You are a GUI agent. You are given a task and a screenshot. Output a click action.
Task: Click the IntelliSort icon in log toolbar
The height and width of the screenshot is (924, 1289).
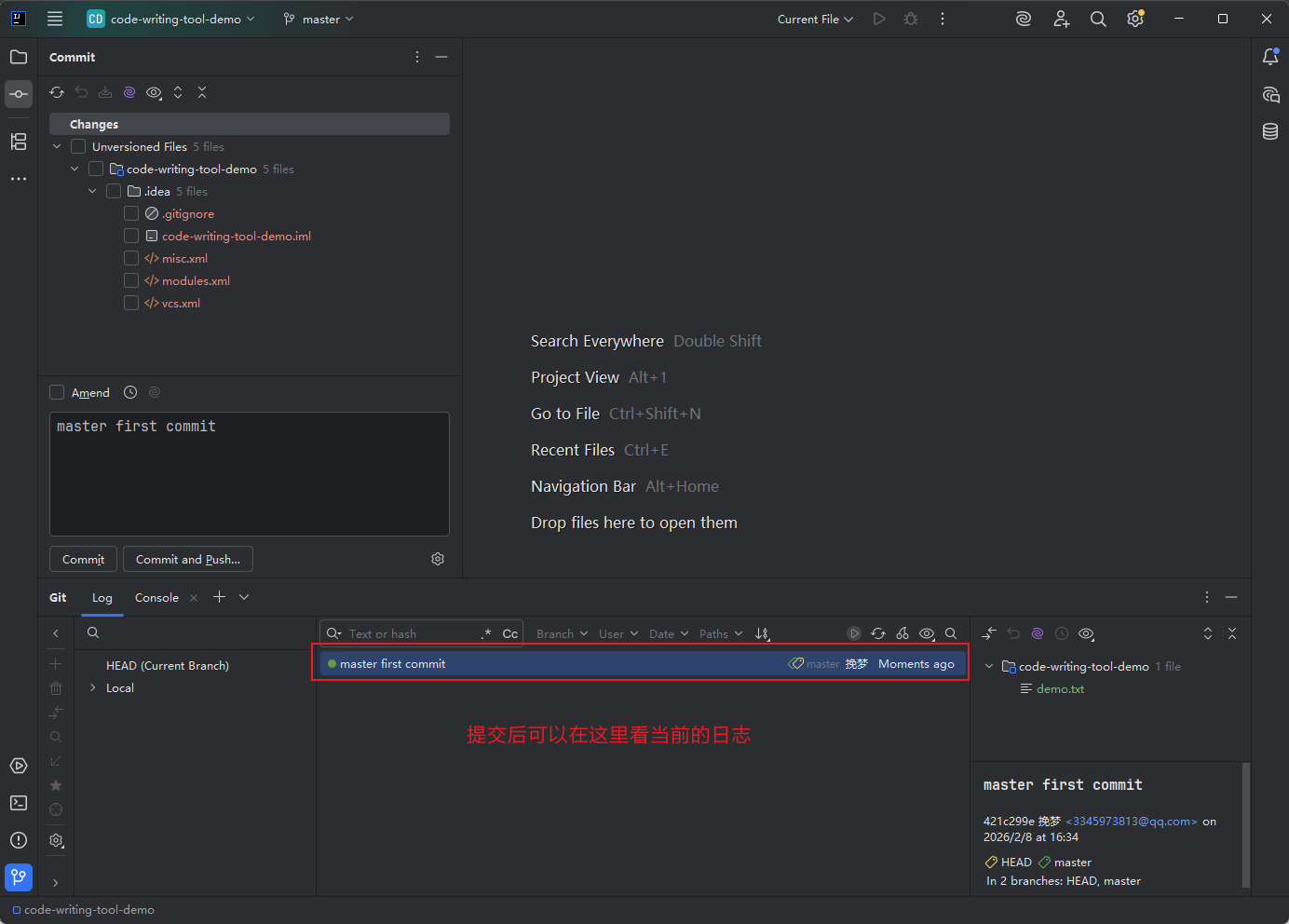762,633
